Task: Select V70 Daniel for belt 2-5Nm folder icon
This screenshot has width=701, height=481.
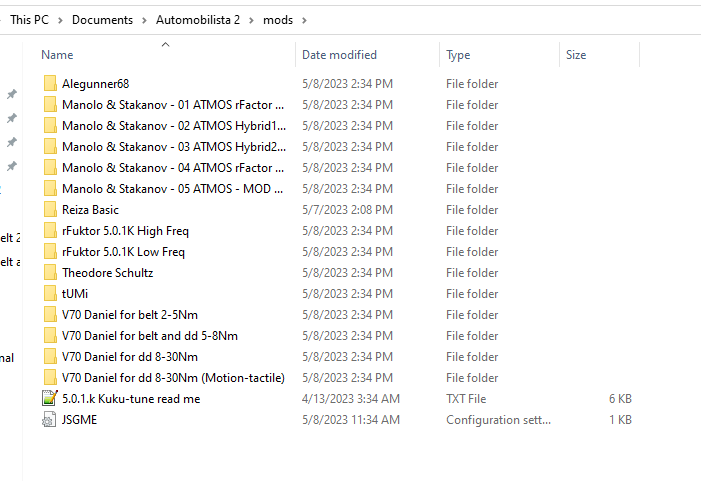Action: click(50, 315)
